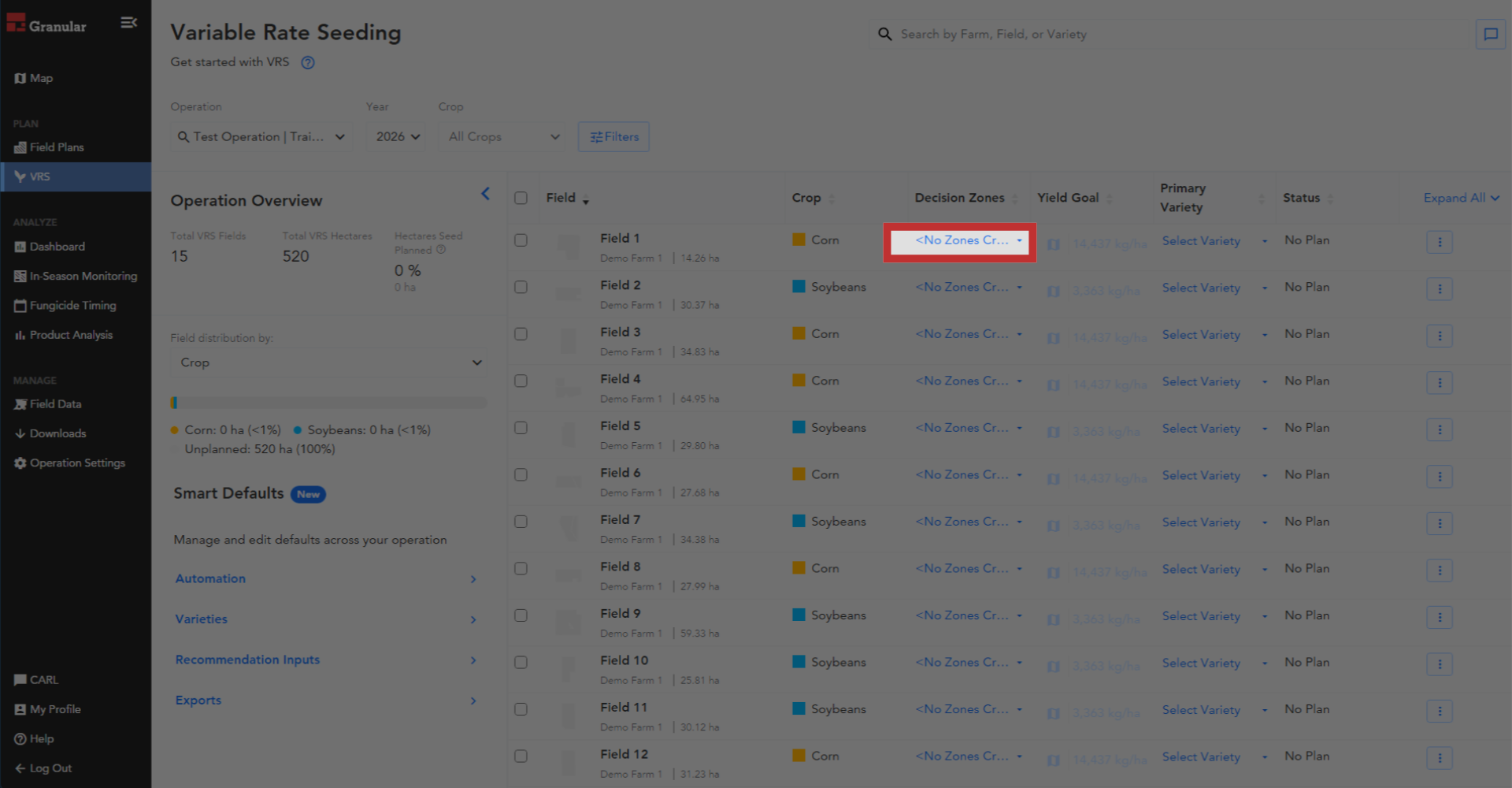
Task: Click the map icon next to Field 2 yield goal
Action: pyautogui.click(x=1054, y=292)
